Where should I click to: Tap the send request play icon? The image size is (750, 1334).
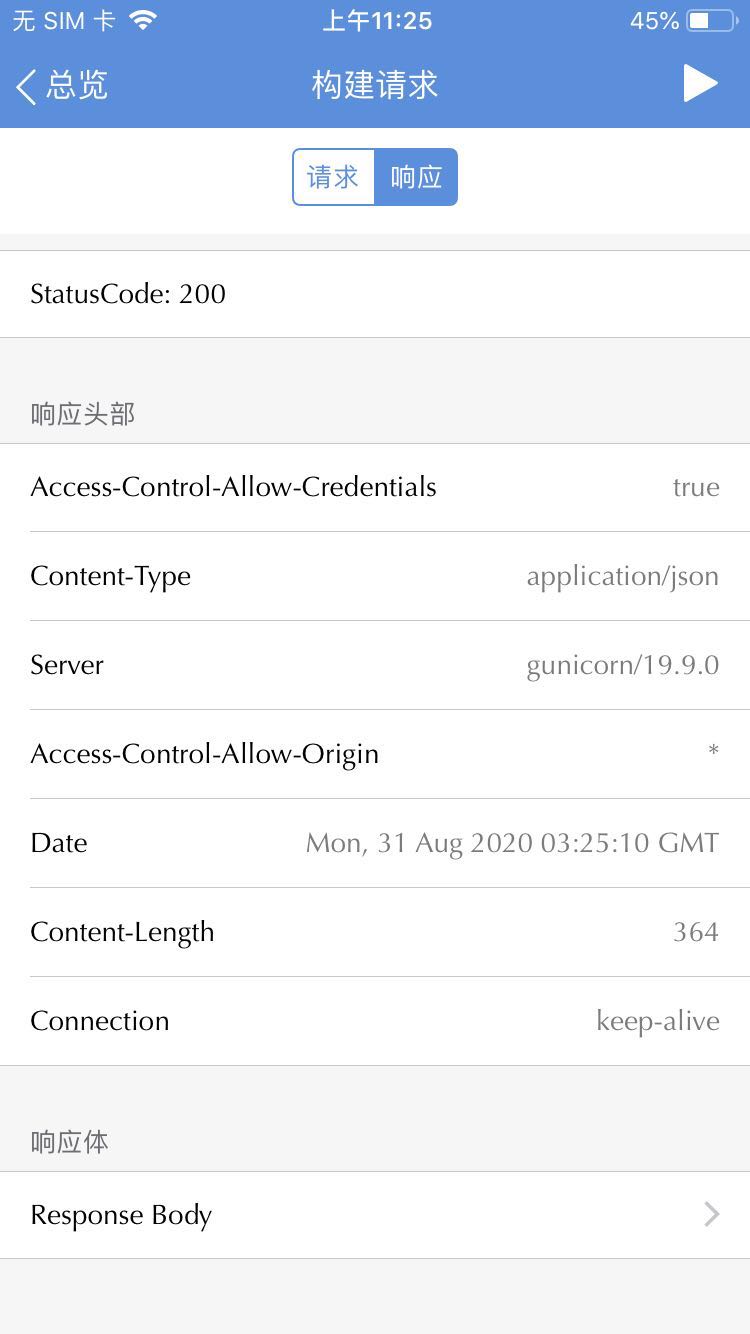[700, 84]
